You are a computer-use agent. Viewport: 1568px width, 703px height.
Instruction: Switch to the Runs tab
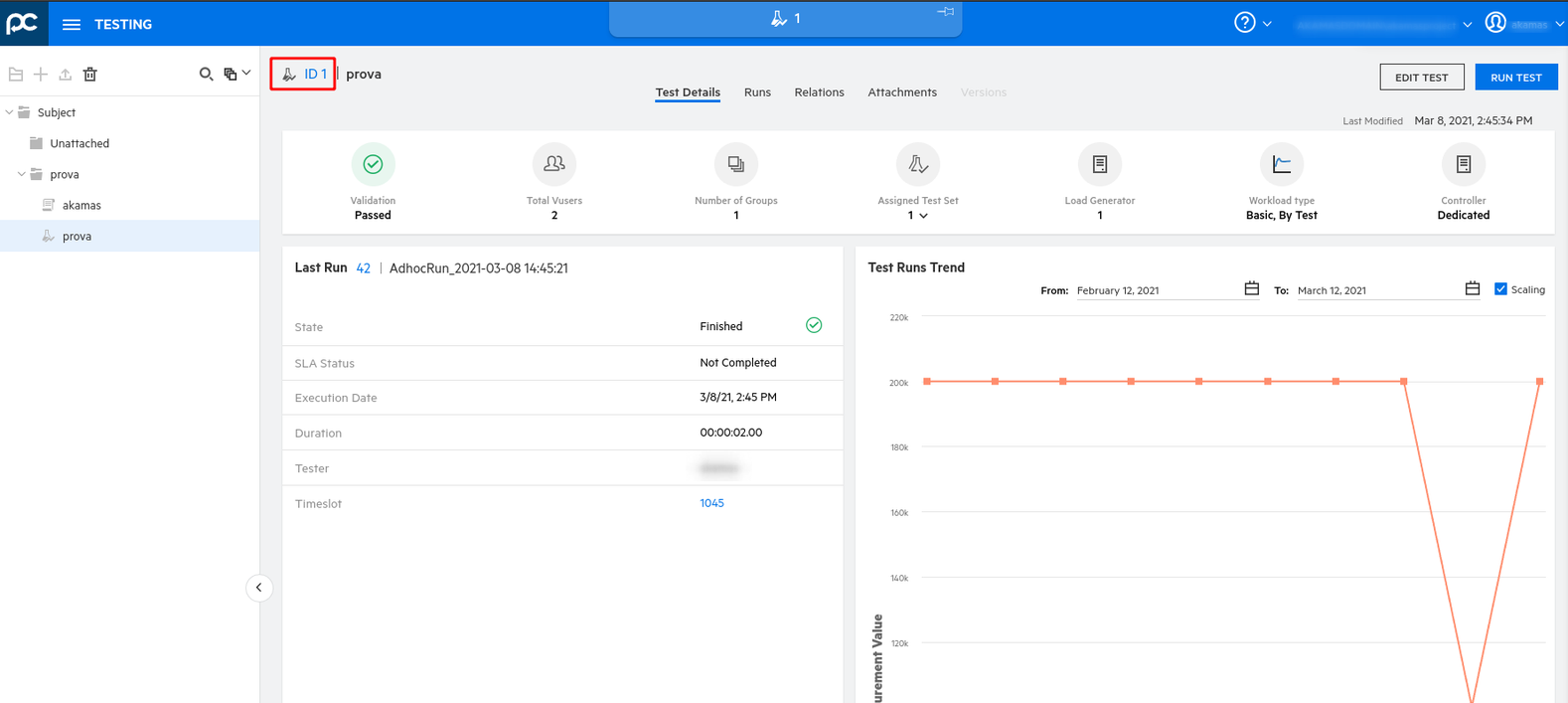pyautogui.click(x=757, y=92)
